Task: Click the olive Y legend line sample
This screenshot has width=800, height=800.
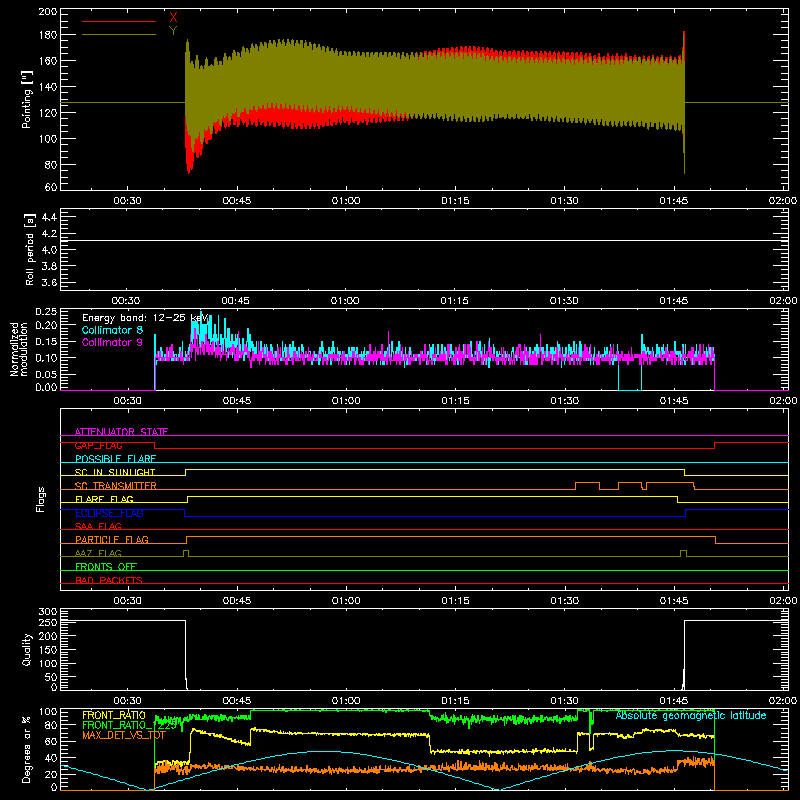Action: pyautogui.click(x=119, y=35)
